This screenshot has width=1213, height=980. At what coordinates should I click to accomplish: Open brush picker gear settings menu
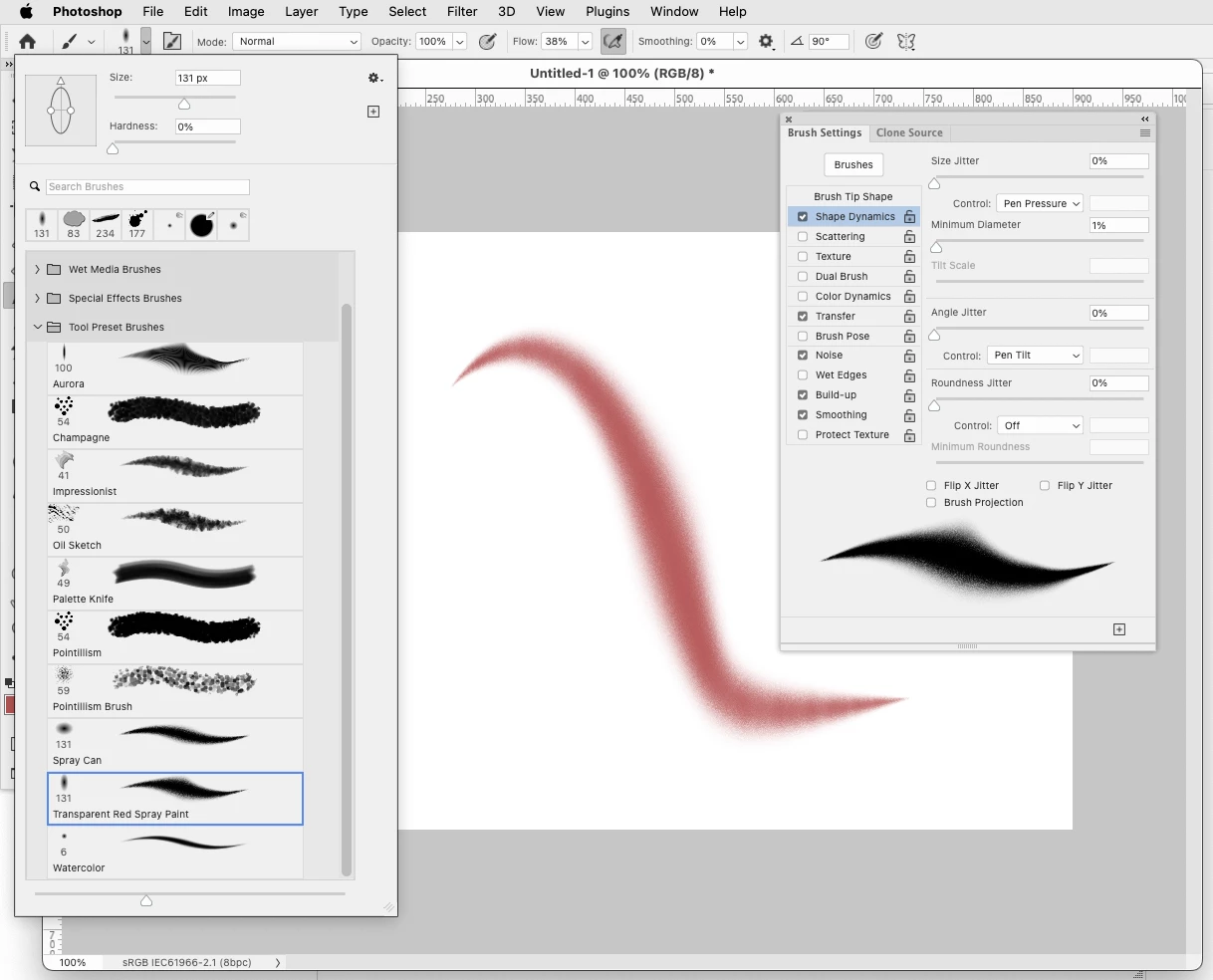(374, 78)
